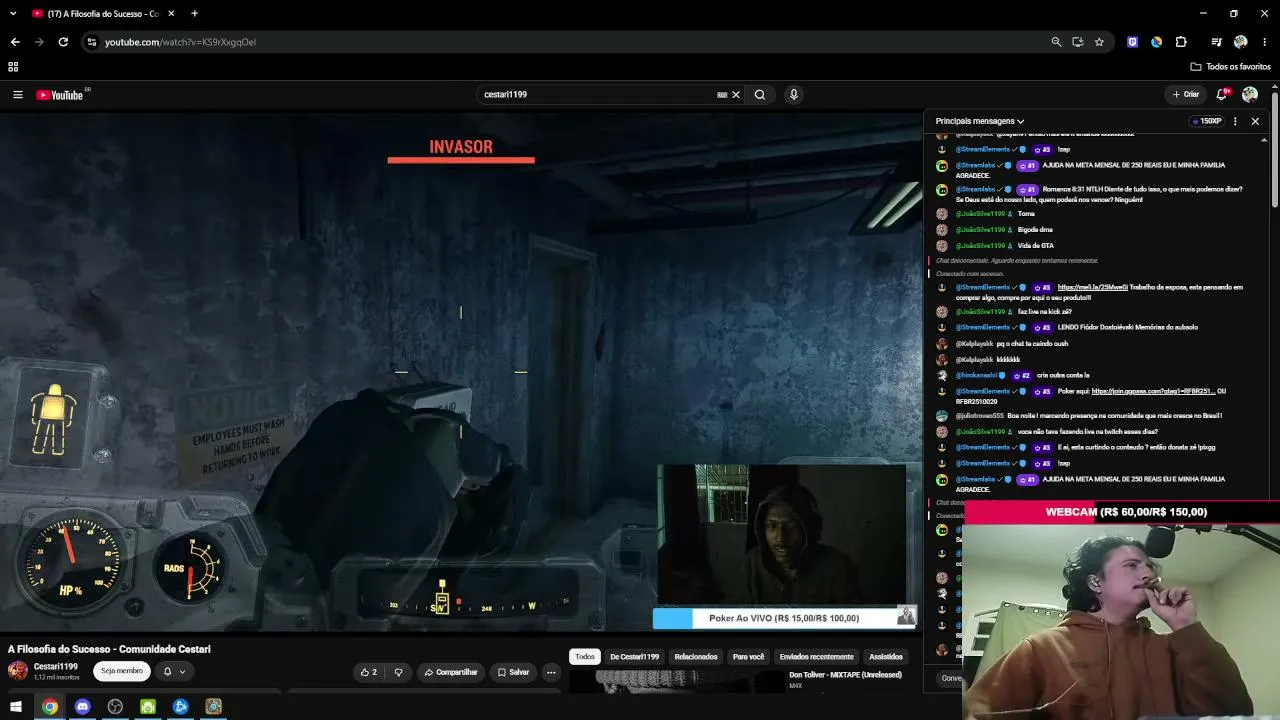Open OBS Studio from the taskbar
The image size is (1280, 720).
(x=115, y=707)
